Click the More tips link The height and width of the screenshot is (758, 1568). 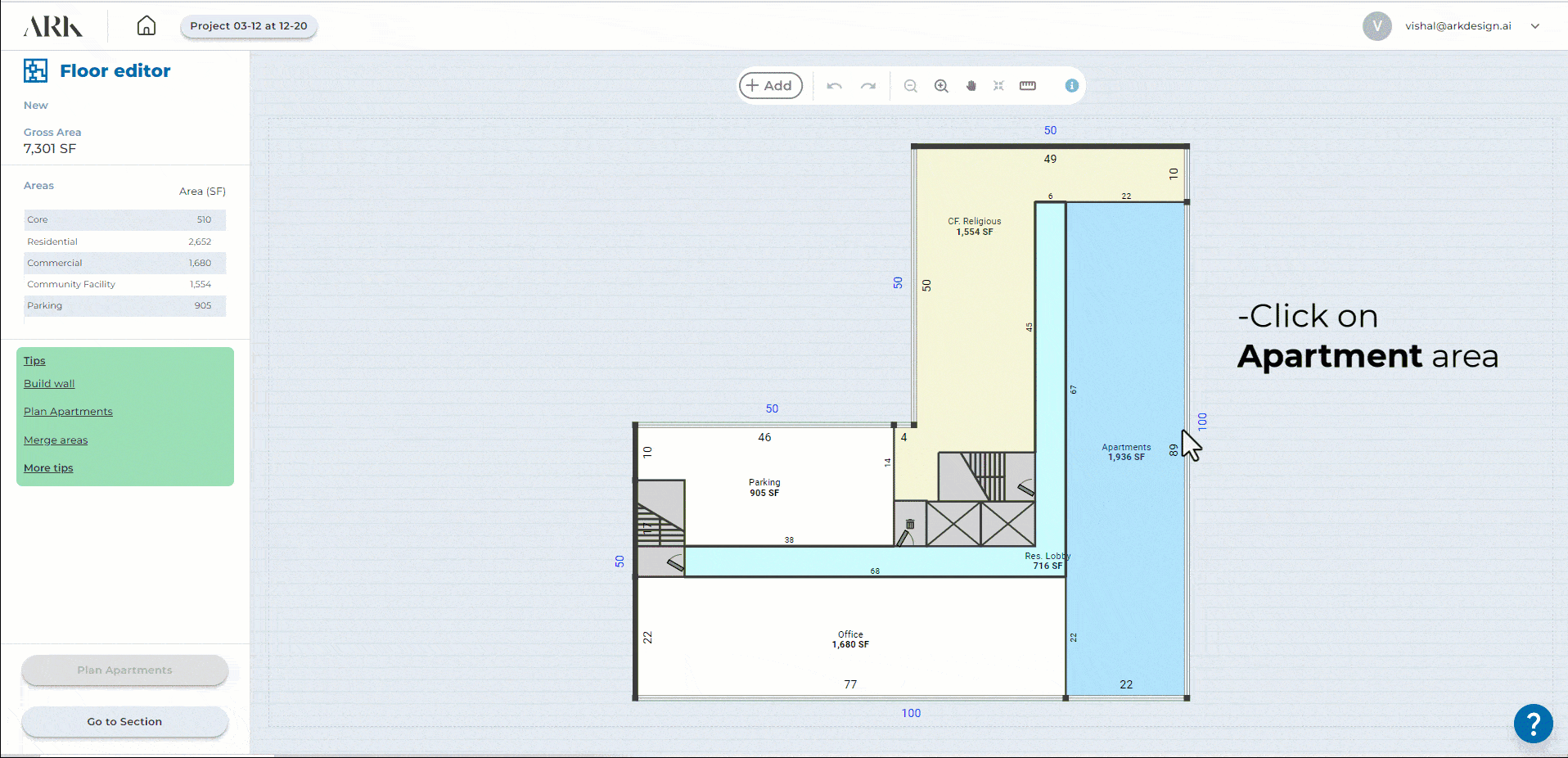click(48, 468)
